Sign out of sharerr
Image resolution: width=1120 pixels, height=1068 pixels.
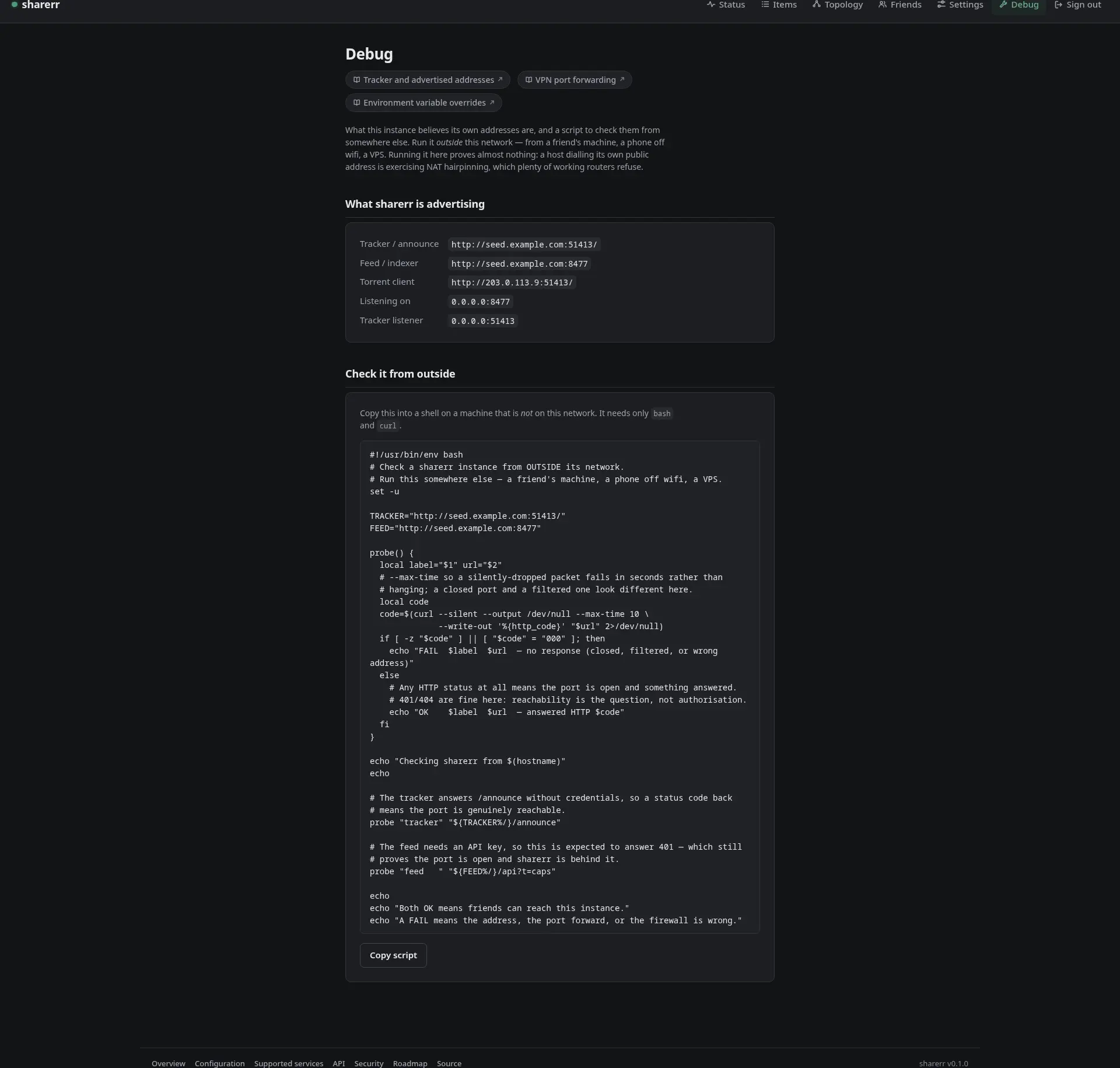point(1077,5)
